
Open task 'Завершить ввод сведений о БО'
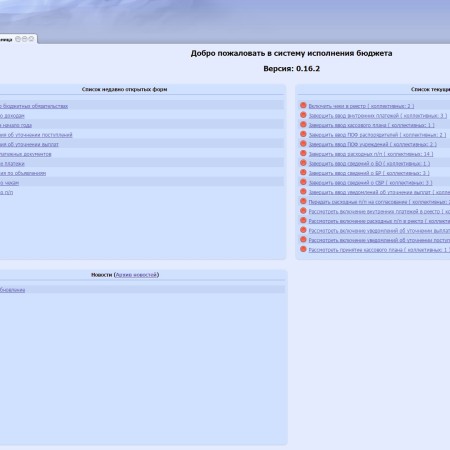click(x=369, y=164)
